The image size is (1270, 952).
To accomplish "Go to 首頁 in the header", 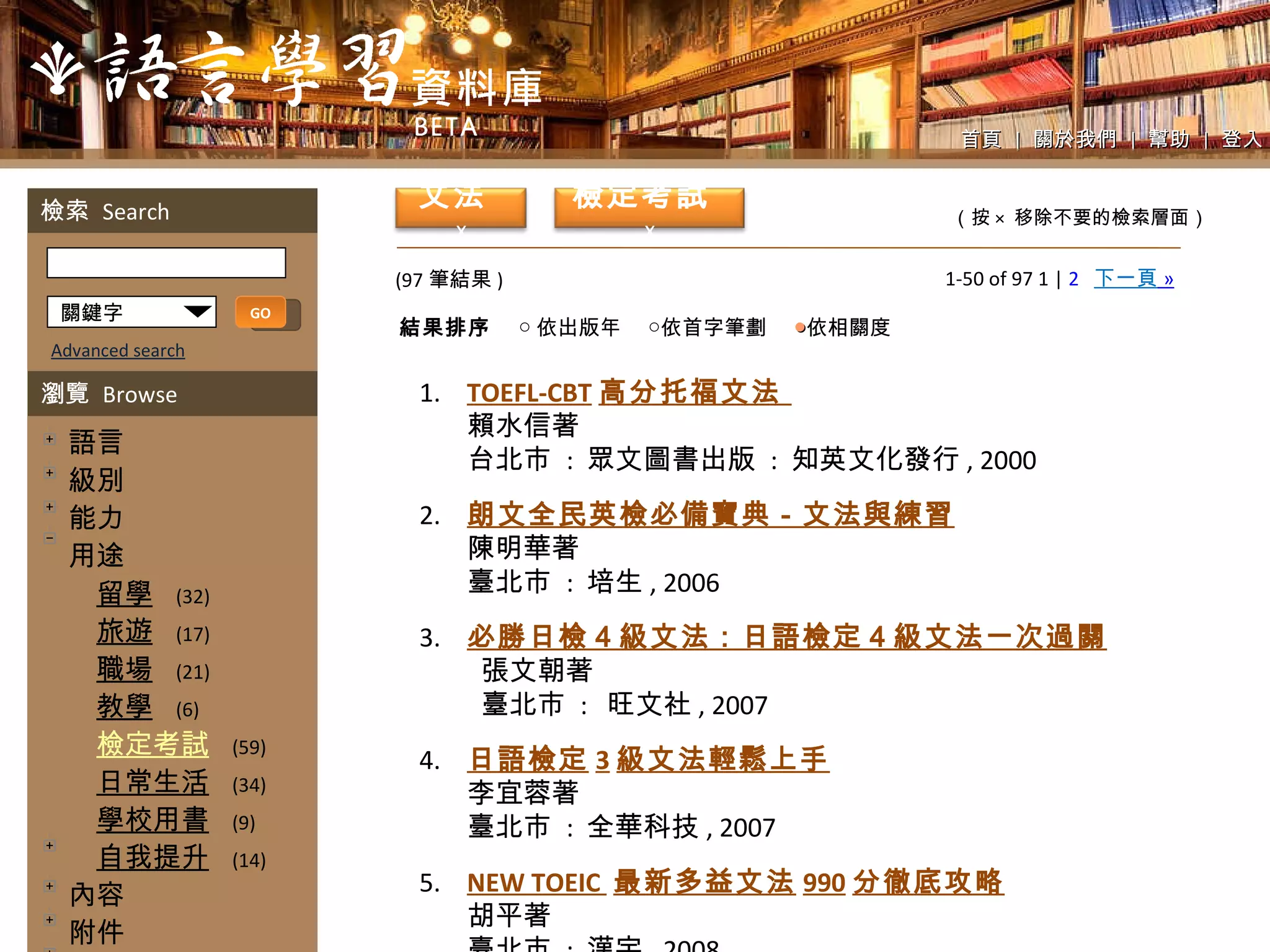I will (981, 139).
